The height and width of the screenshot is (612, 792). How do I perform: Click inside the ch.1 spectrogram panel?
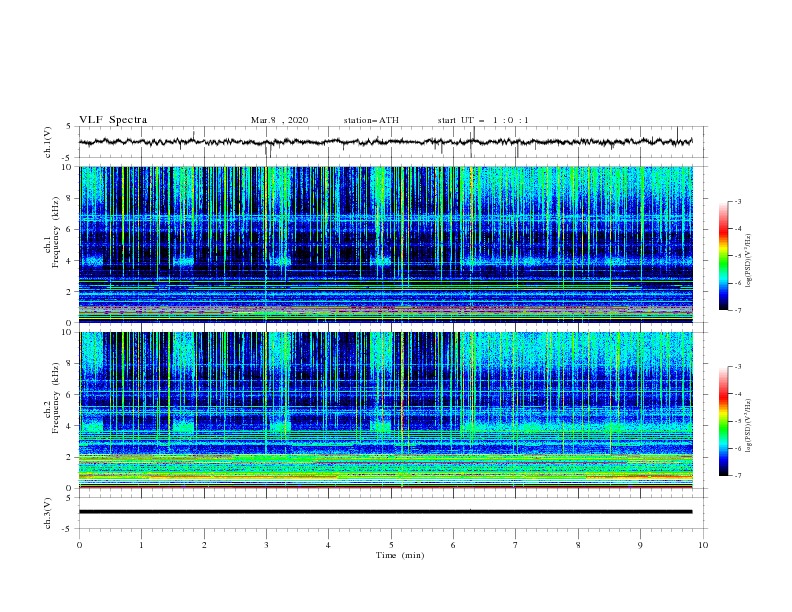386,244
